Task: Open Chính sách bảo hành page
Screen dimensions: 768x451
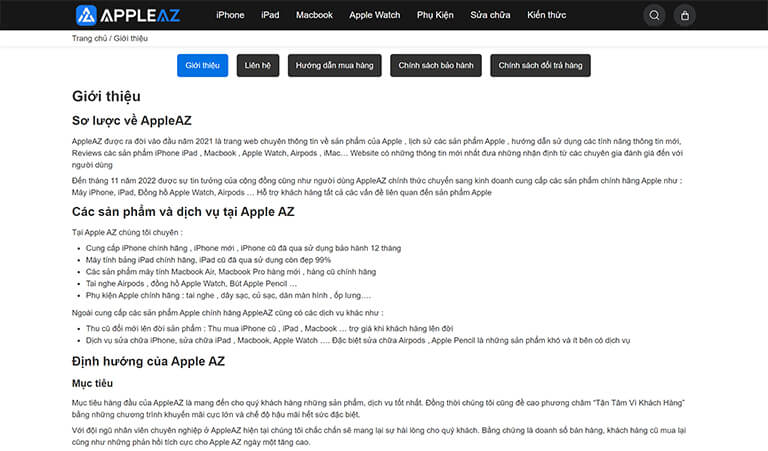Action: click(x=436, y=65)
